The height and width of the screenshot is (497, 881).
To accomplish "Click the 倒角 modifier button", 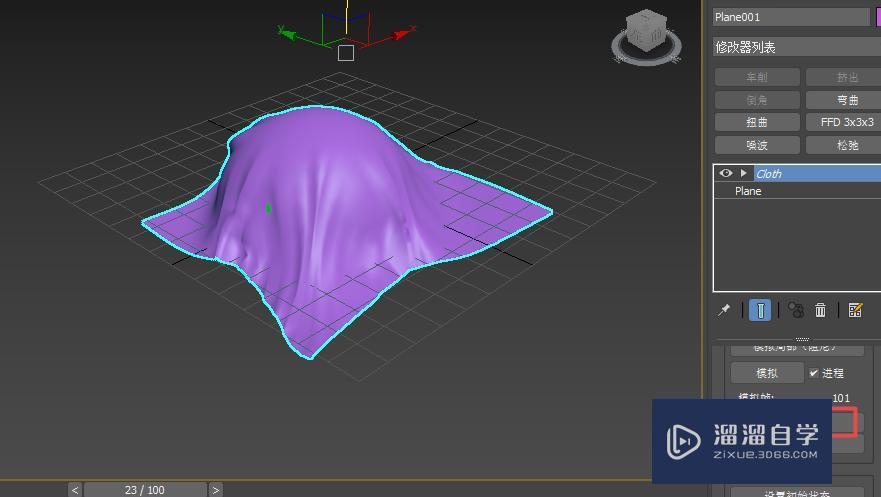I will pyautogui.click(x=757, y=100).
